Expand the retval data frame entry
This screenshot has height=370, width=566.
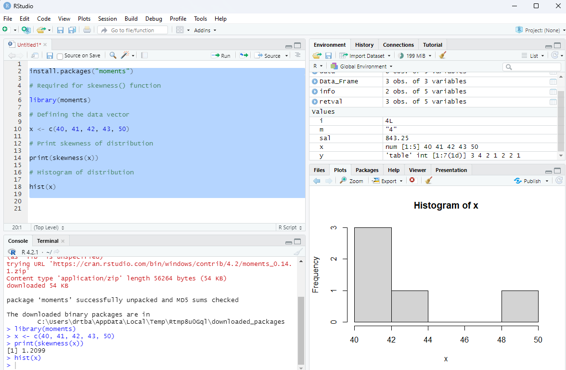pos(315,101)
